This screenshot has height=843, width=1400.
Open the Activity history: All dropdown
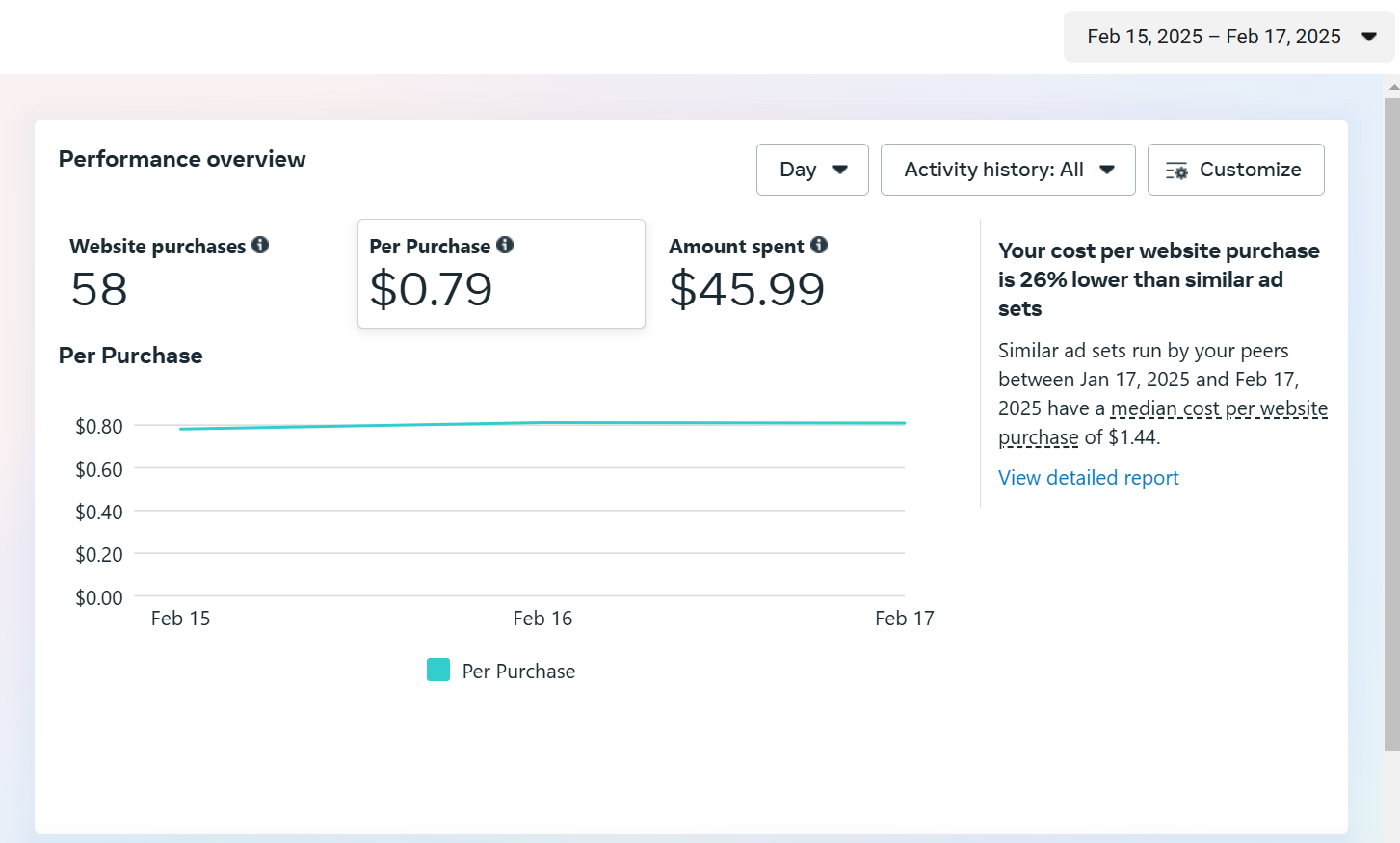point(1007,170)
